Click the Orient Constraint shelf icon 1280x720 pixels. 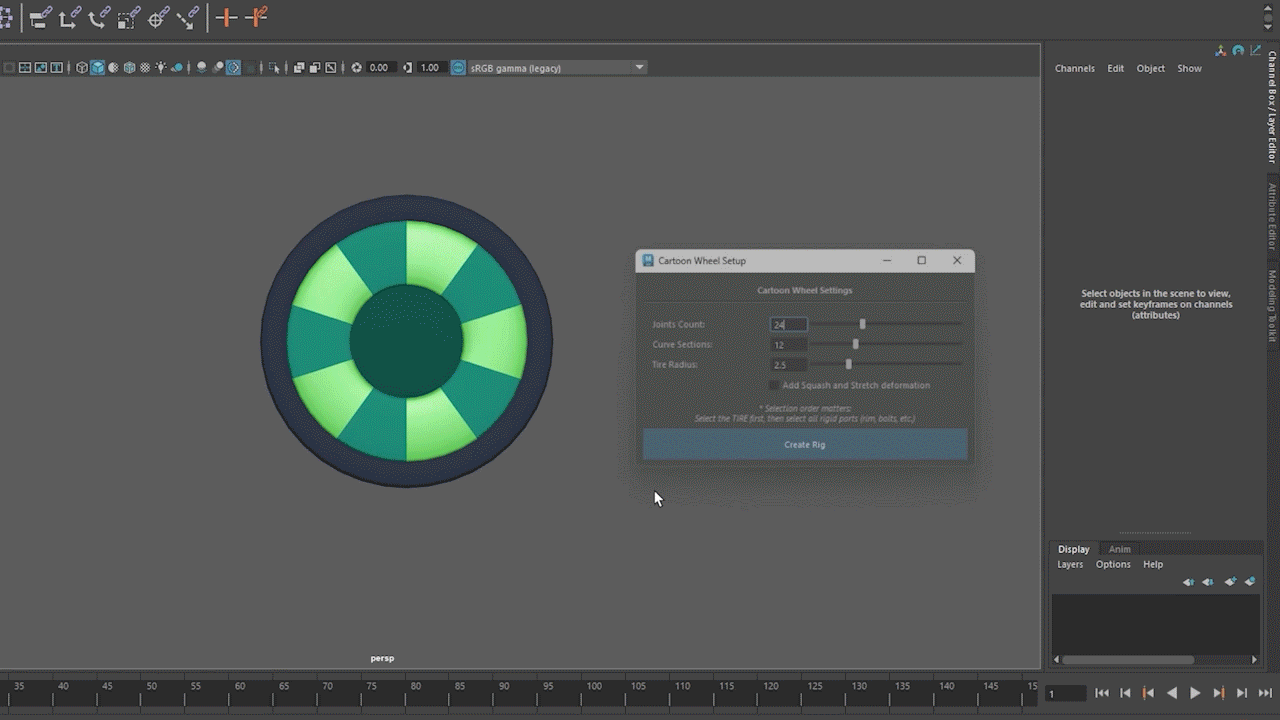98,17
